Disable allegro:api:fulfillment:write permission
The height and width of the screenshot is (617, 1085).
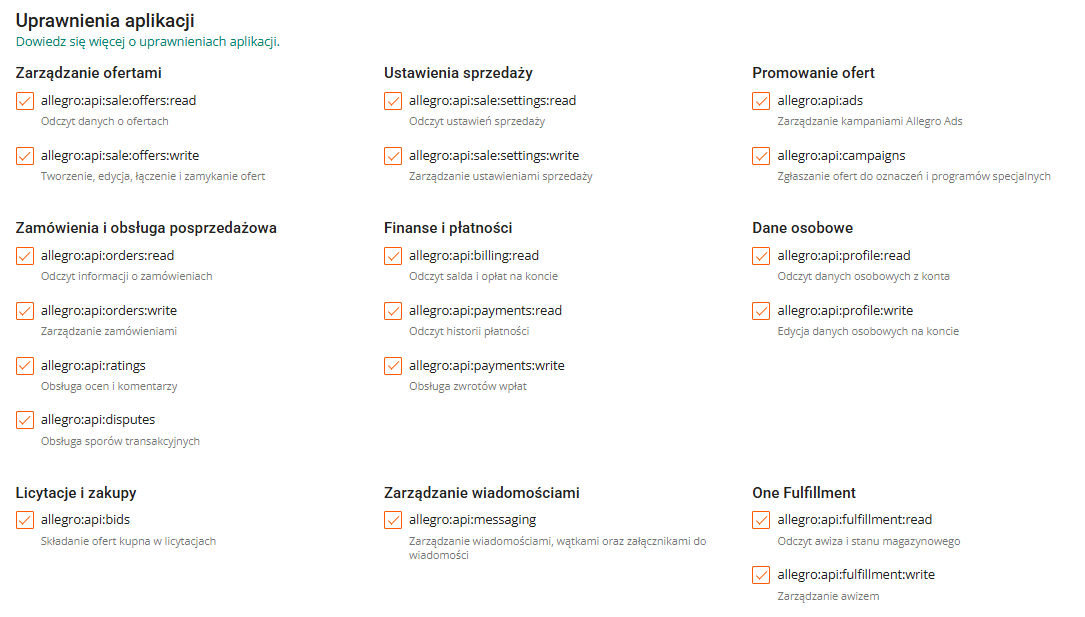point(761,575)
